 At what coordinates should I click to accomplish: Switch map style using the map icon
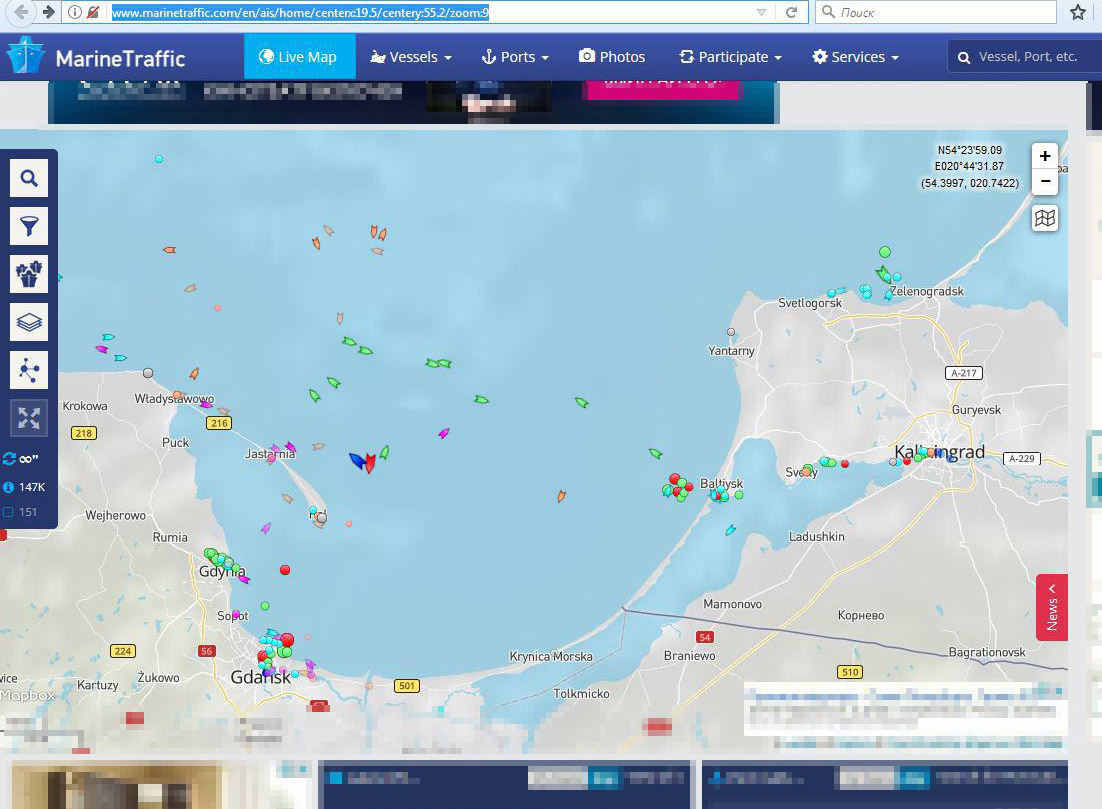click(x=1045, y=218)
